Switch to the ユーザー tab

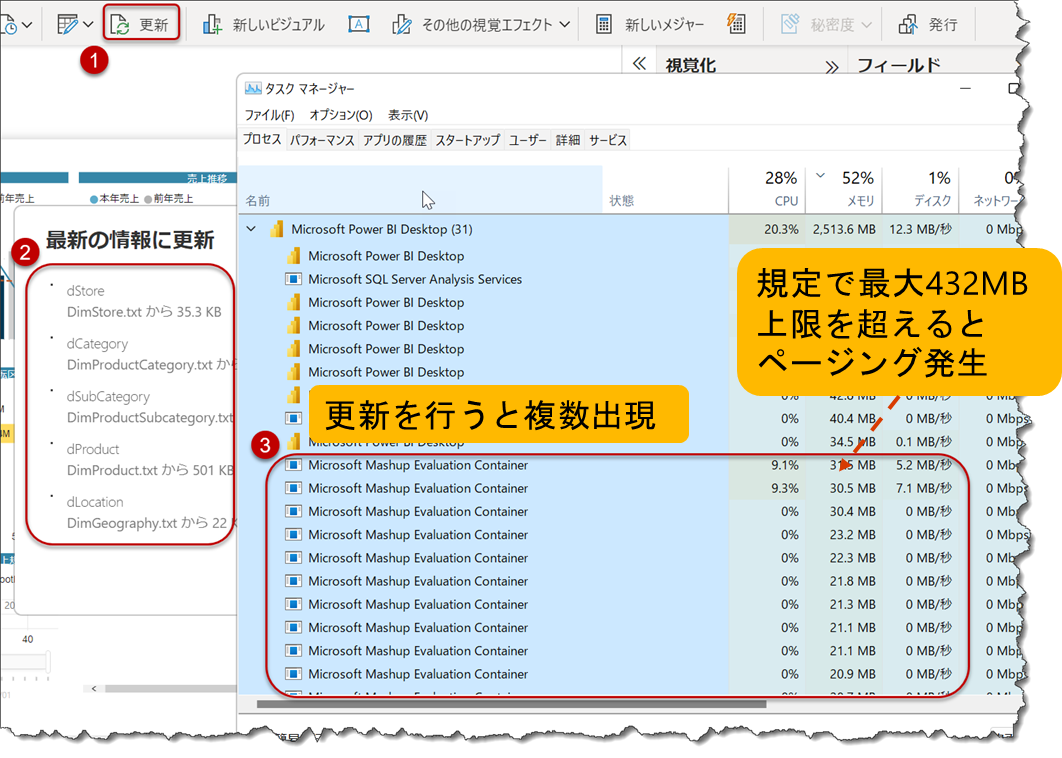tap(528, 140)
